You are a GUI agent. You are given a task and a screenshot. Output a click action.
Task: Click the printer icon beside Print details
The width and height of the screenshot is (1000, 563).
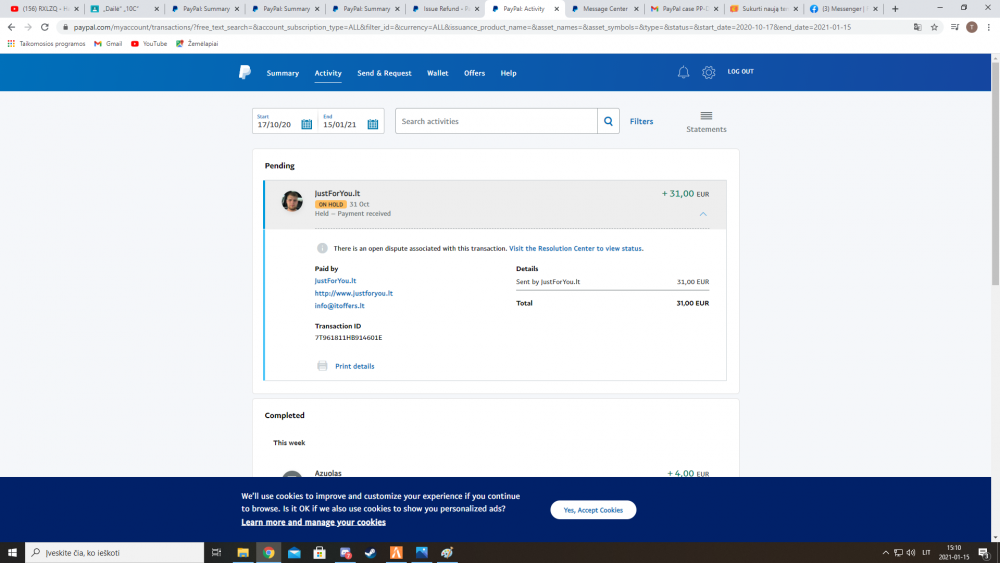[322, 366]
